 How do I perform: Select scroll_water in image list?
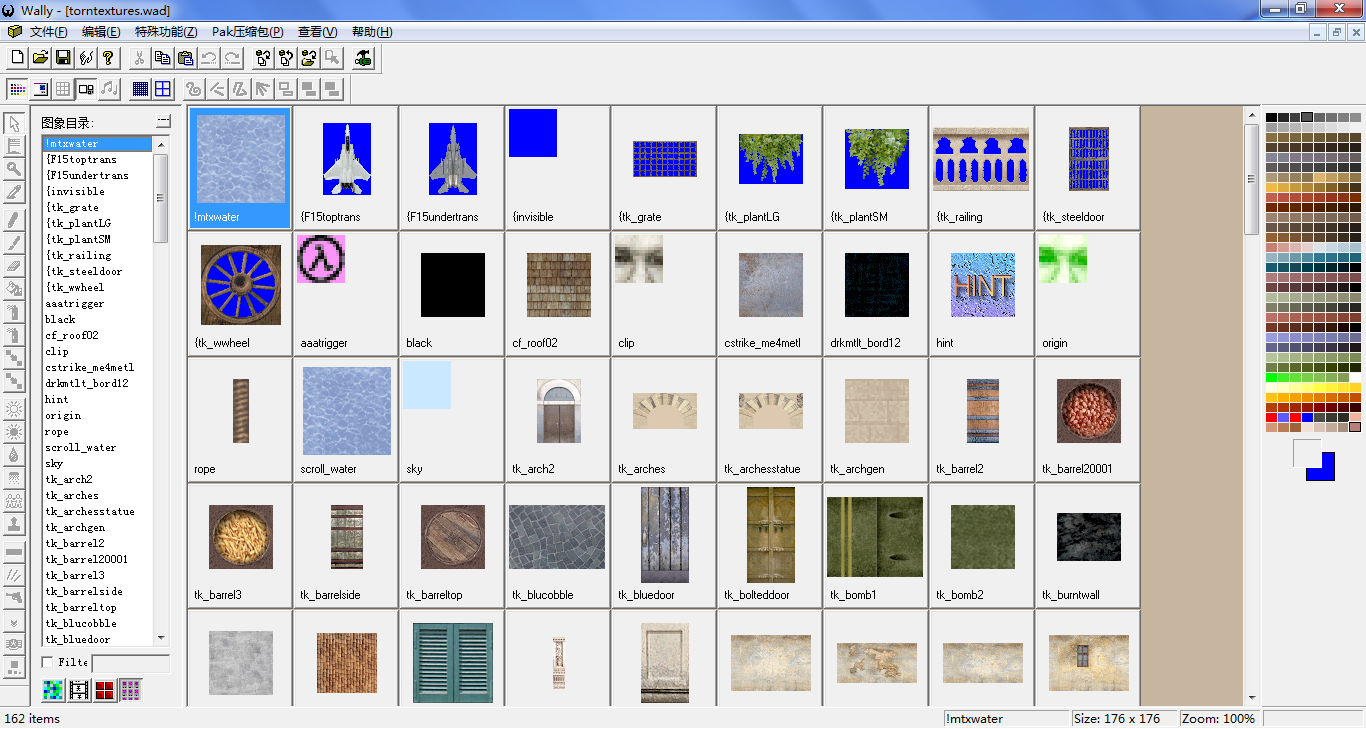tap(97, 447)
